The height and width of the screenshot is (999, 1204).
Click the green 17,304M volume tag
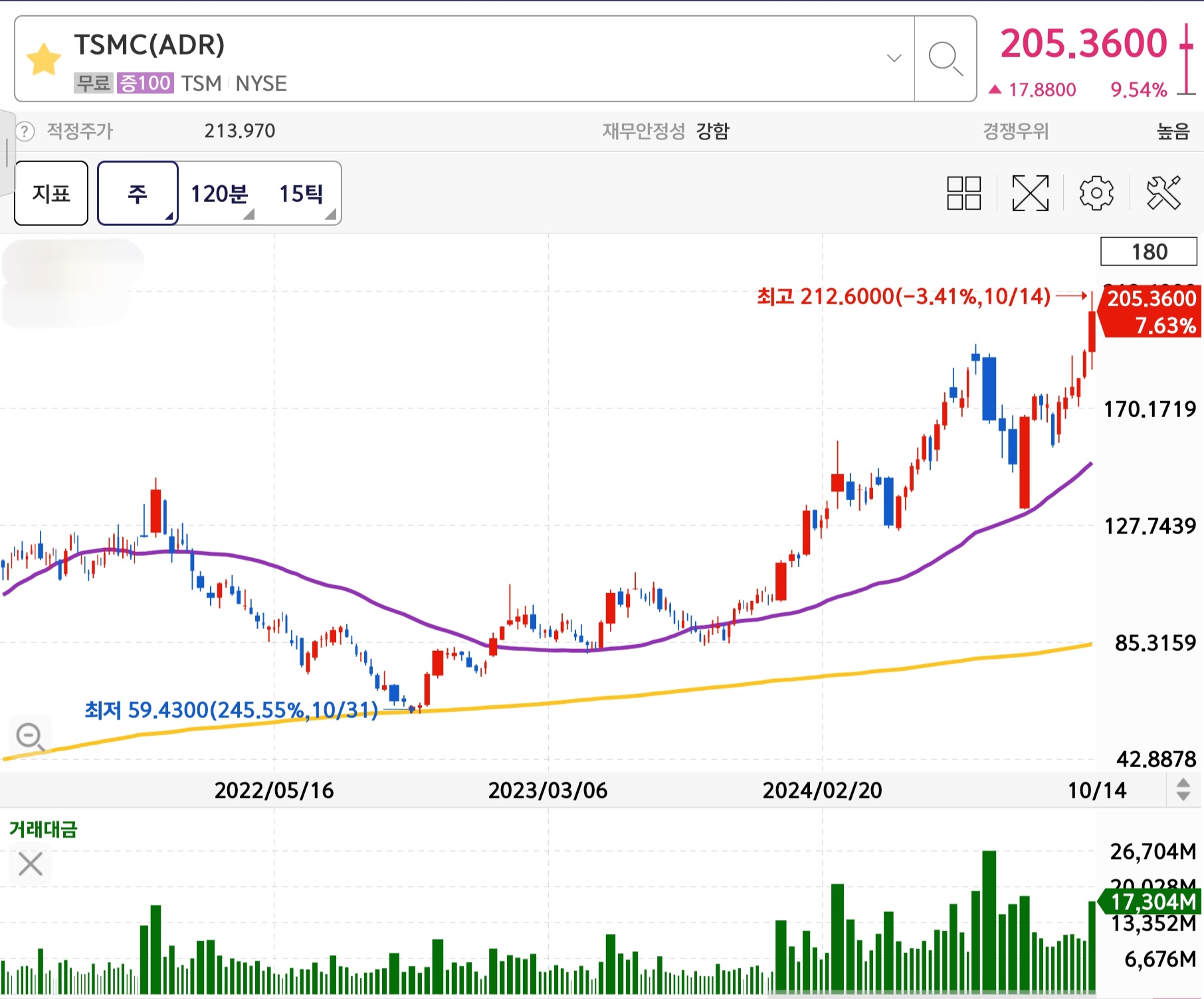pos(1151,901)
